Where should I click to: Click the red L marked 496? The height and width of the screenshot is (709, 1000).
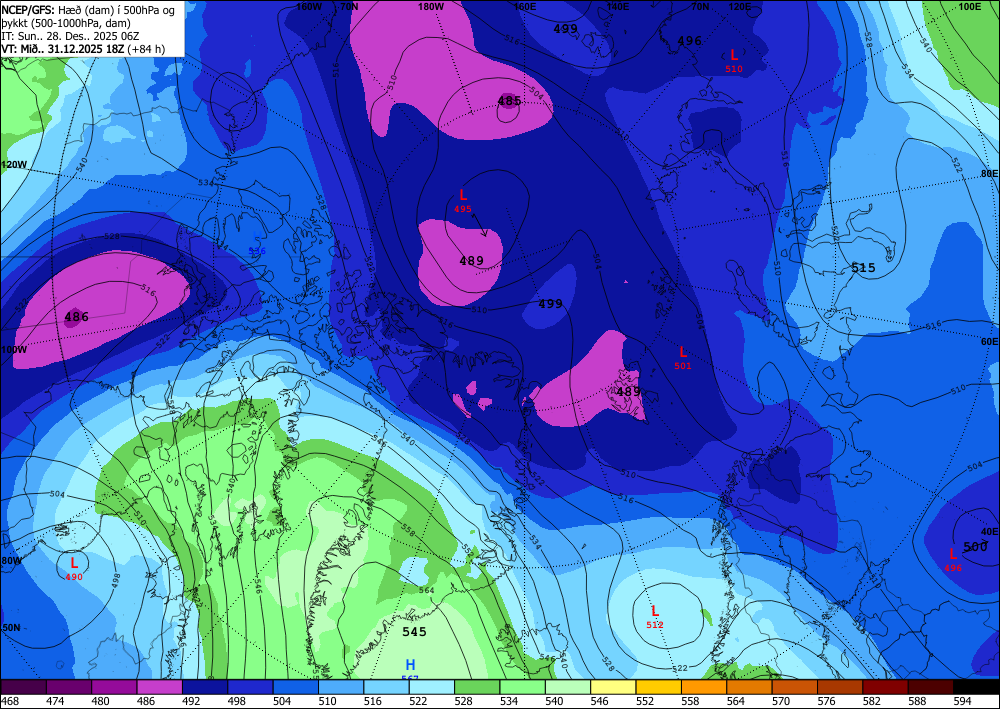click(953, 554)
